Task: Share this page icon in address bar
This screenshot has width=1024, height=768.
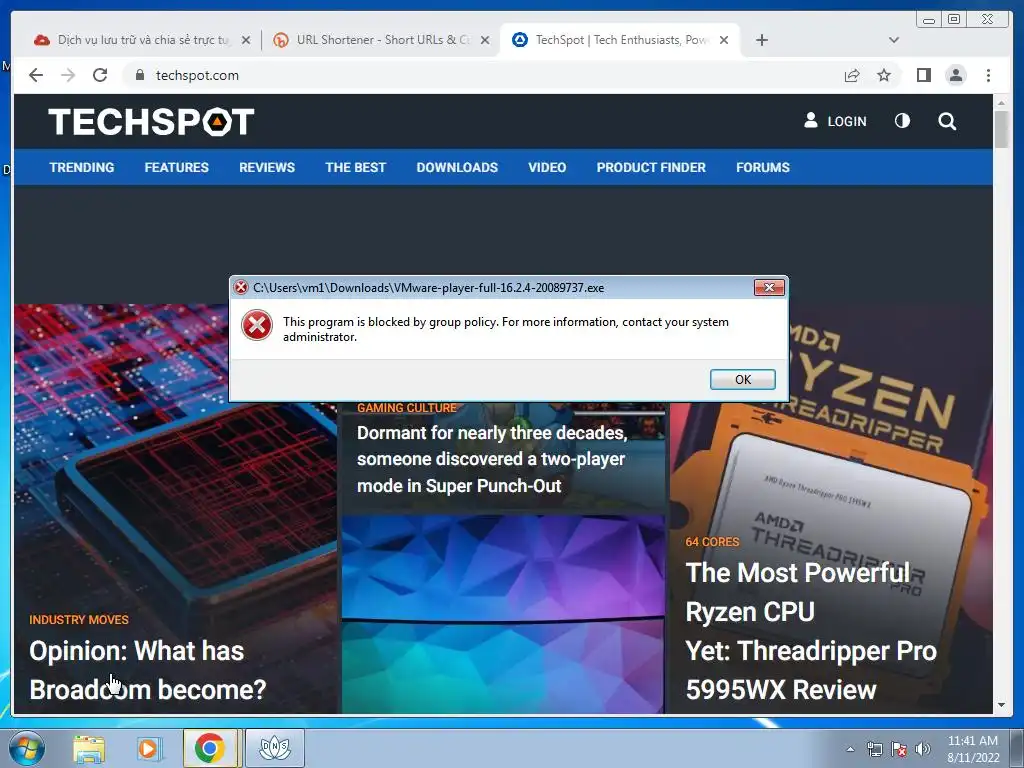Action: point(852,76)
